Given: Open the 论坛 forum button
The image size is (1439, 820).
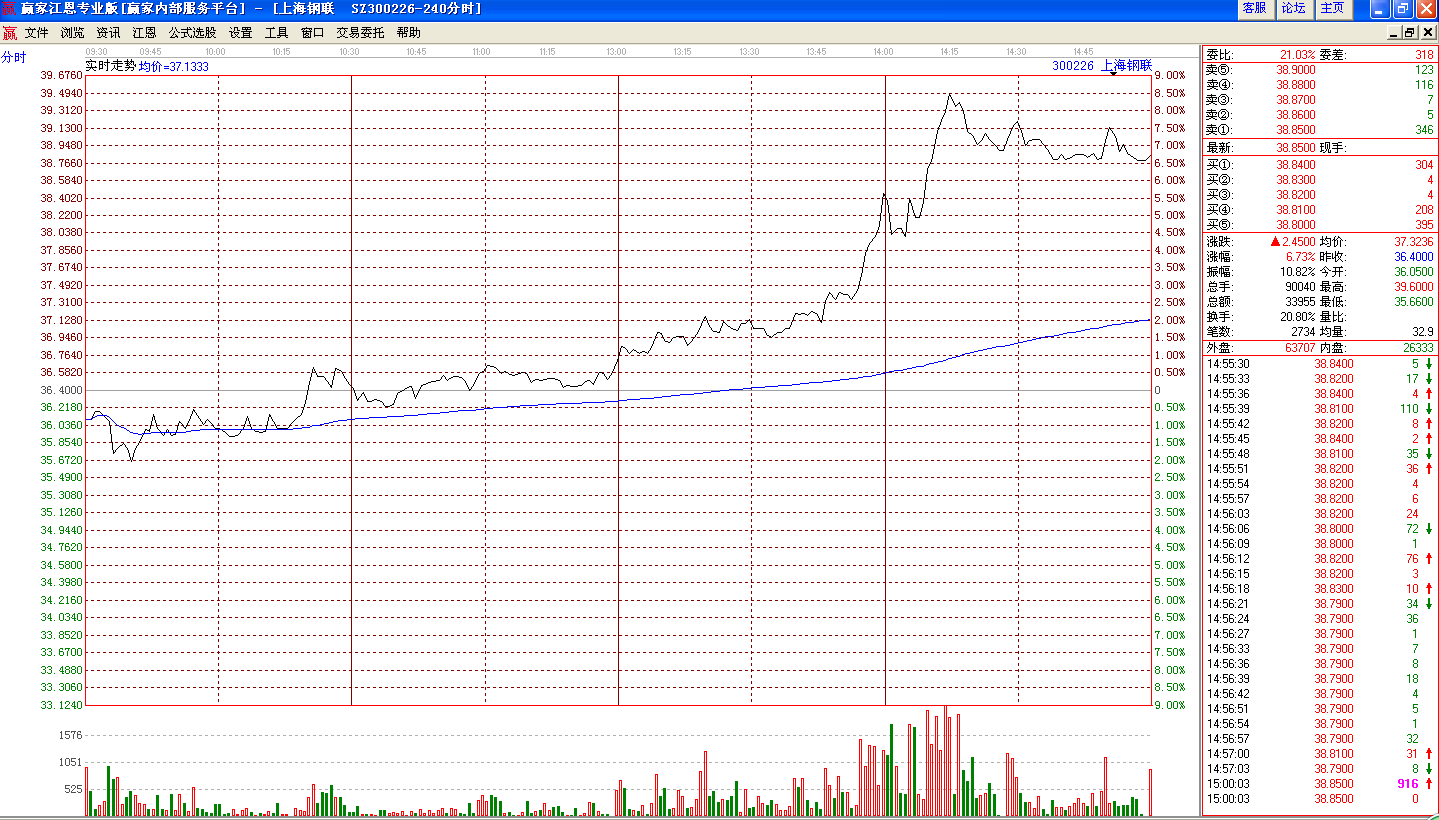Looking at the screenshot, I should pos(1293,8).
